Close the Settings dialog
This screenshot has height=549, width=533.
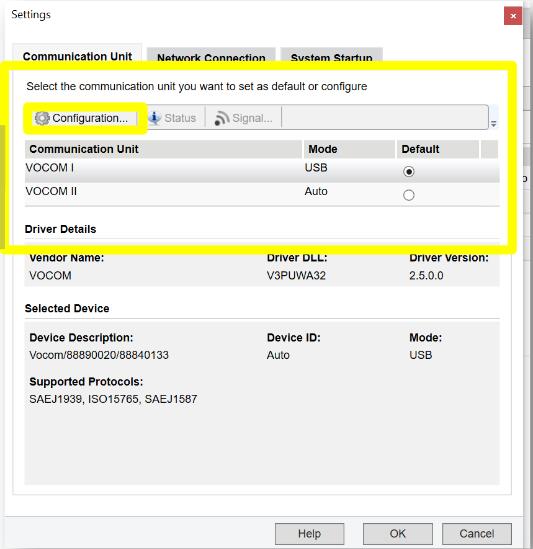click(x=513, y=16)
